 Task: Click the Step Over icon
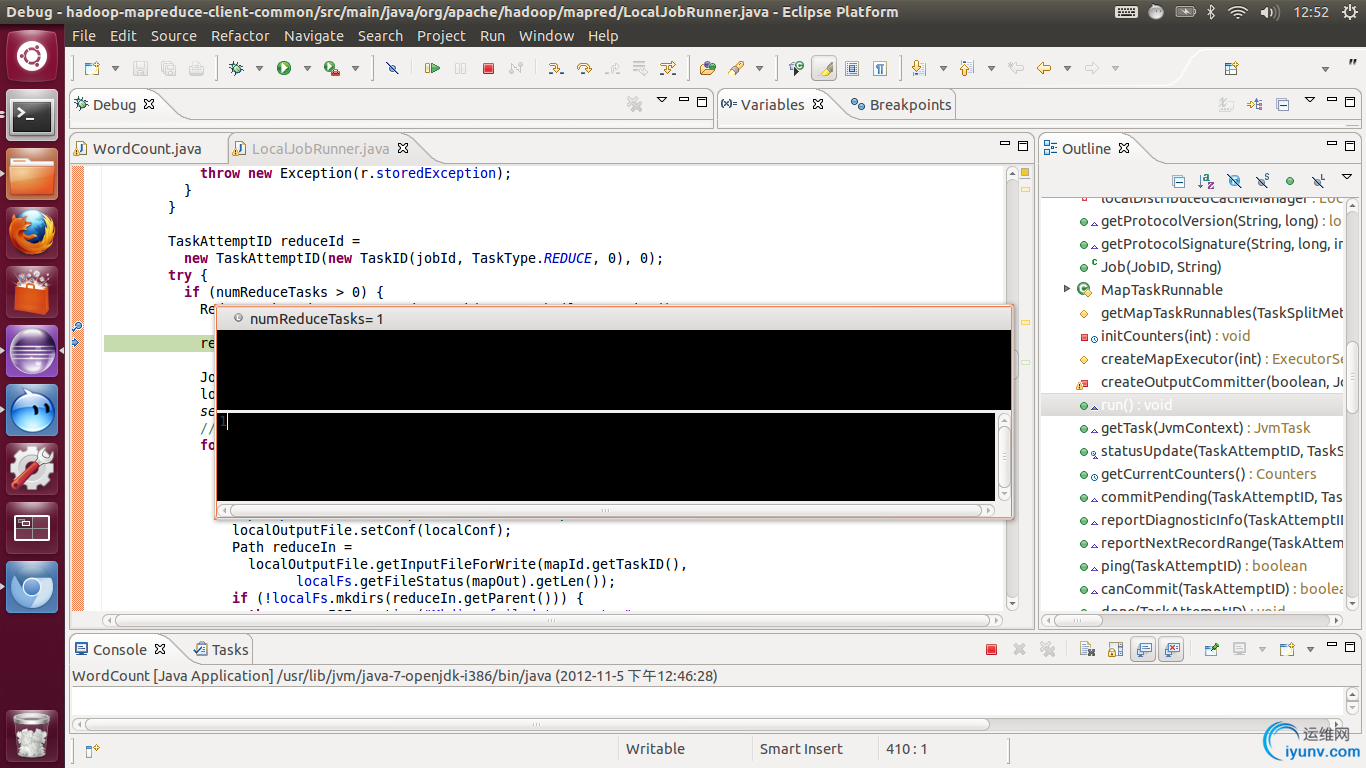coord(584,68)
